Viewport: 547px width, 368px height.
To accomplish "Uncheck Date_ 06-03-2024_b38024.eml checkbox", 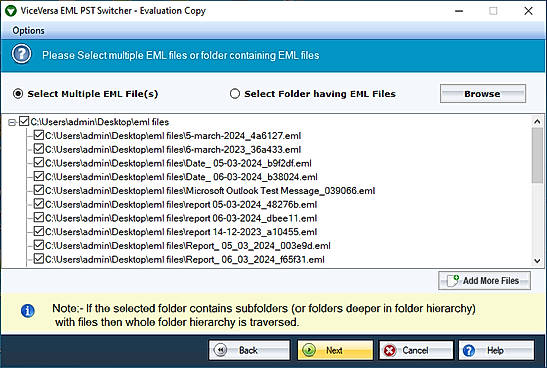I will pyautogui.click(x=39, y=176).
